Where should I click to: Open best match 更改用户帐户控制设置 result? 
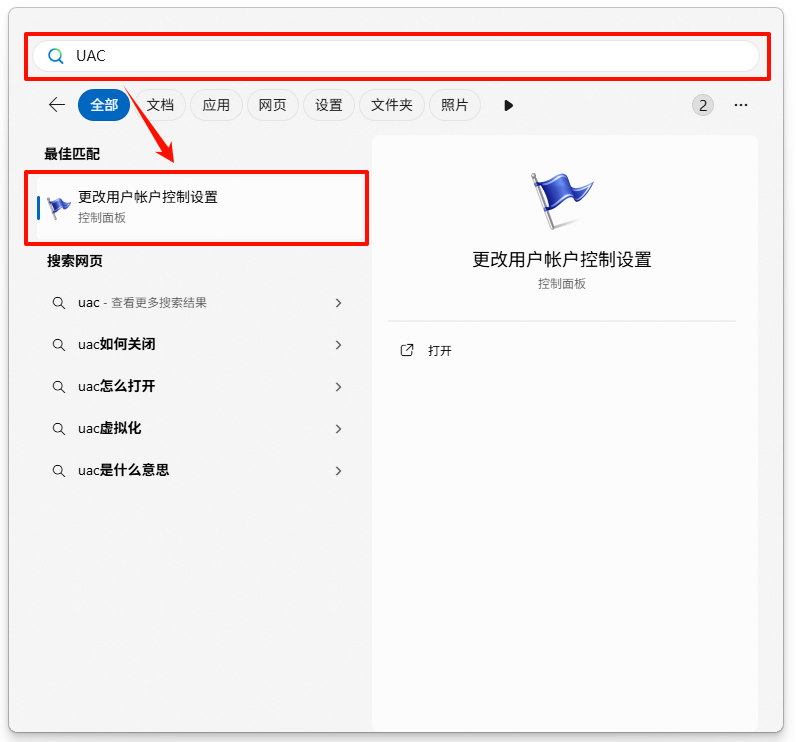click(201, 208)
